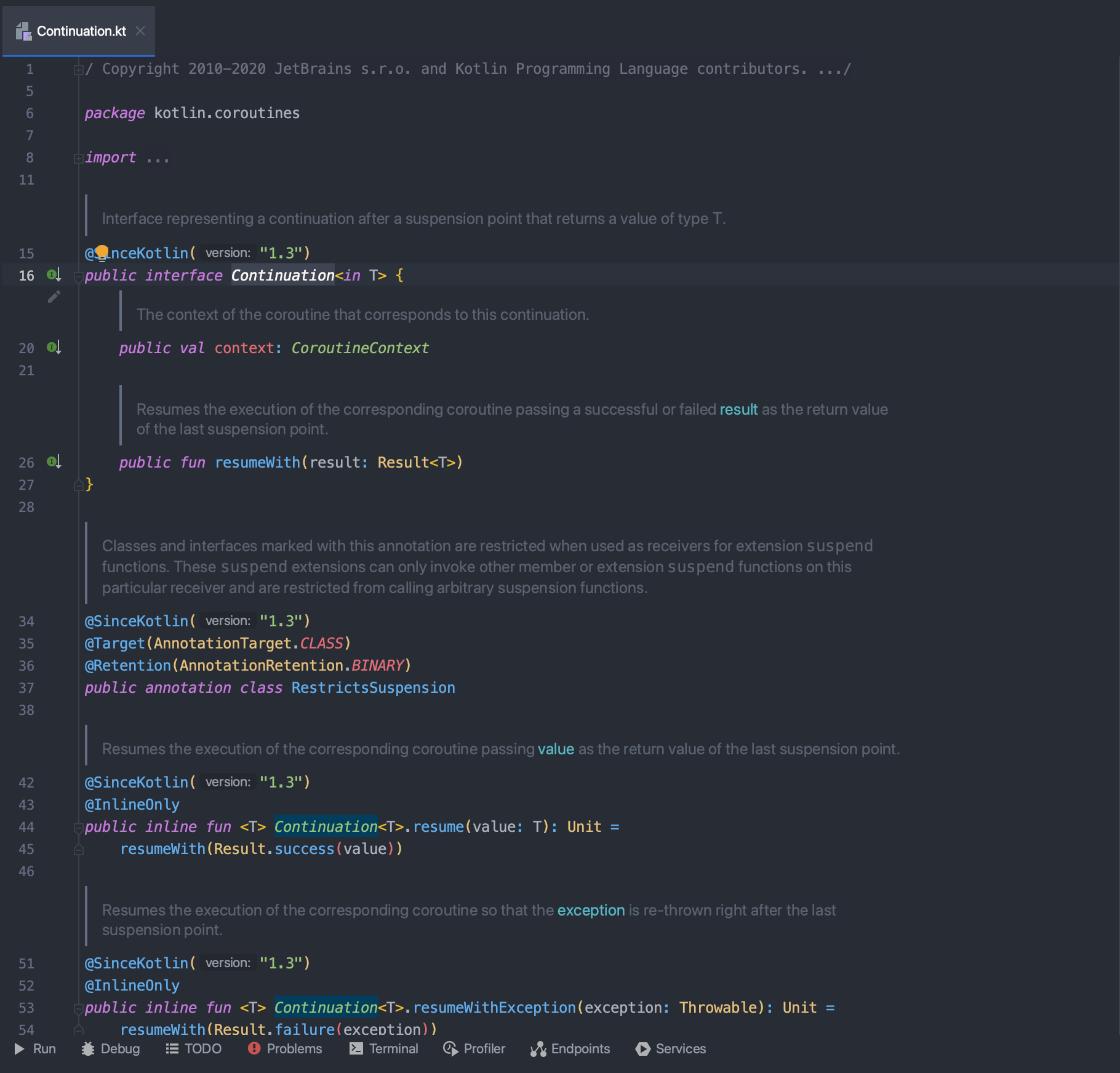Screen dimensions: 1120x1073
Task: Click the Continuation interface name on line 16
Action: coord(282,275)
